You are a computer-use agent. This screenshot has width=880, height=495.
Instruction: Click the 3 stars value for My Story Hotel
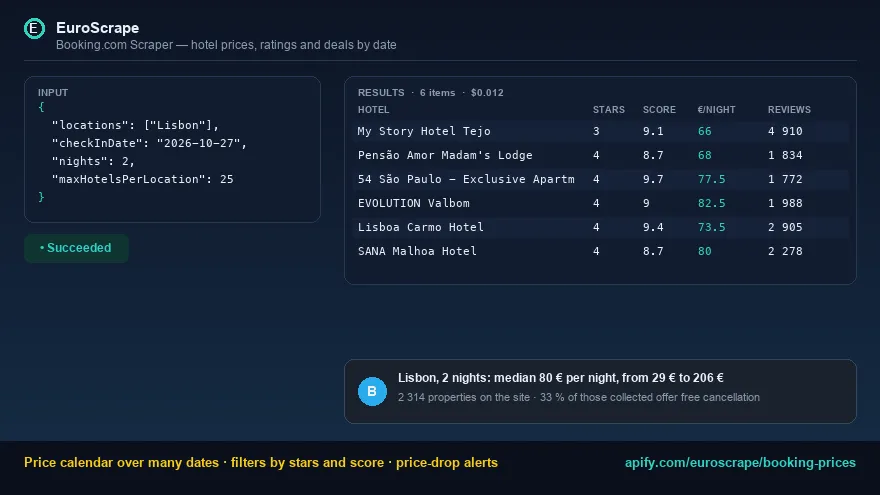596,131
